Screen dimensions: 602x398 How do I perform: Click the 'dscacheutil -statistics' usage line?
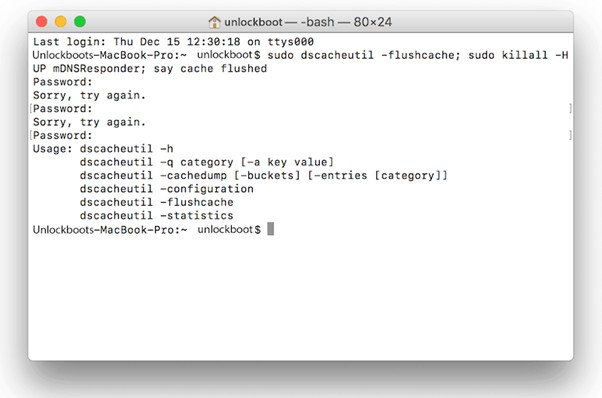157,216
